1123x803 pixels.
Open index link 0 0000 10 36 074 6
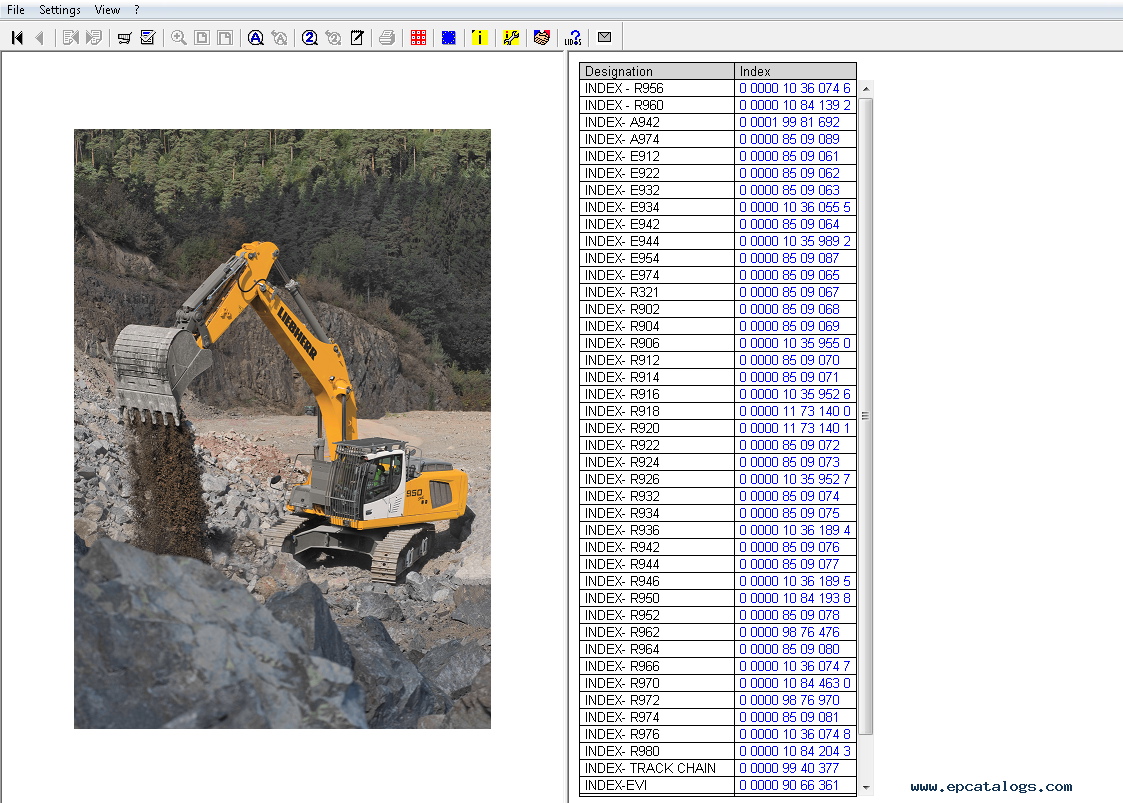click(795, 88)
